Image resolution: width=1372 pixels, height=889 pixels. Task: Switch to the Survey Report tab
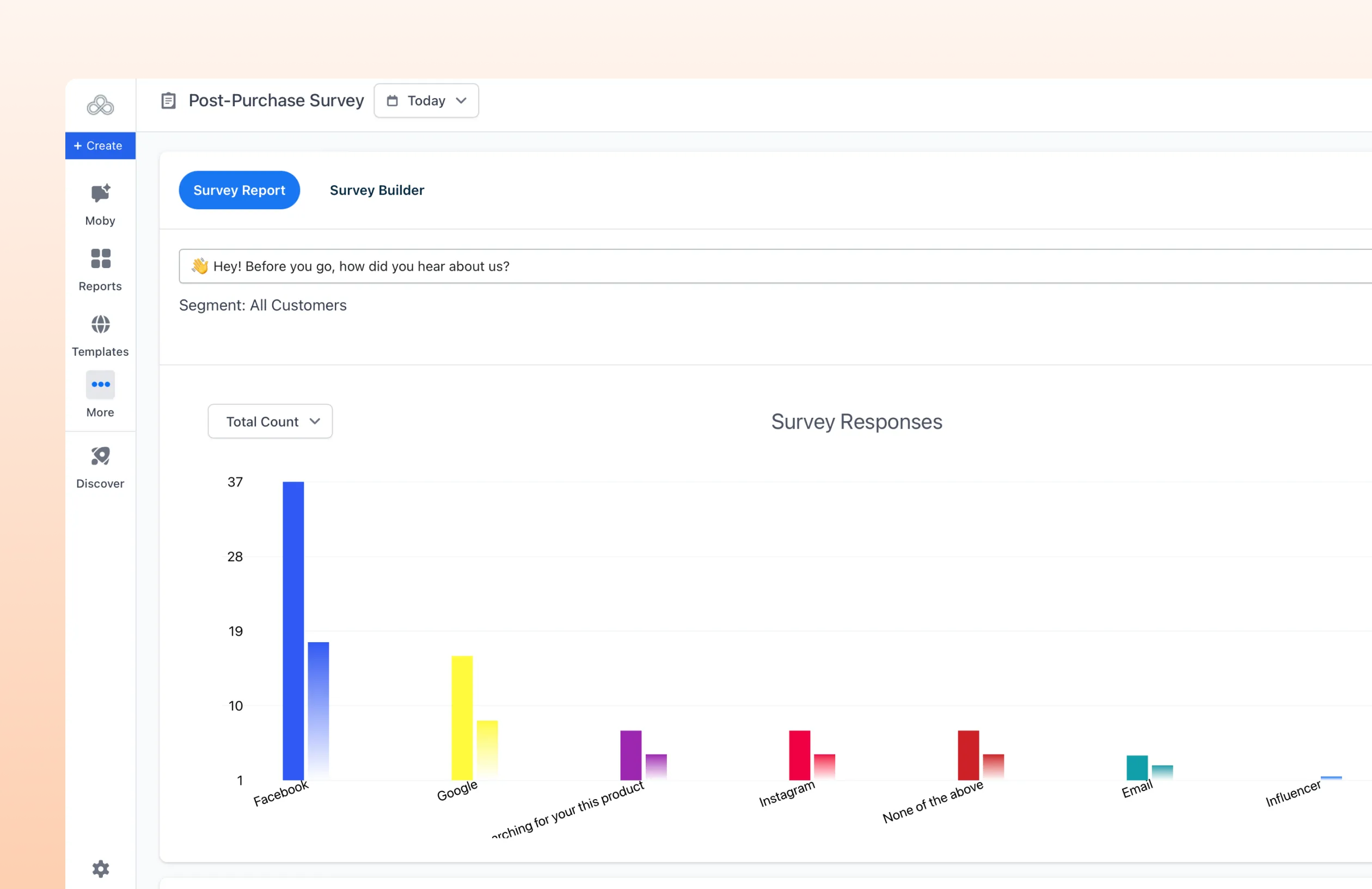pos(239,190)
